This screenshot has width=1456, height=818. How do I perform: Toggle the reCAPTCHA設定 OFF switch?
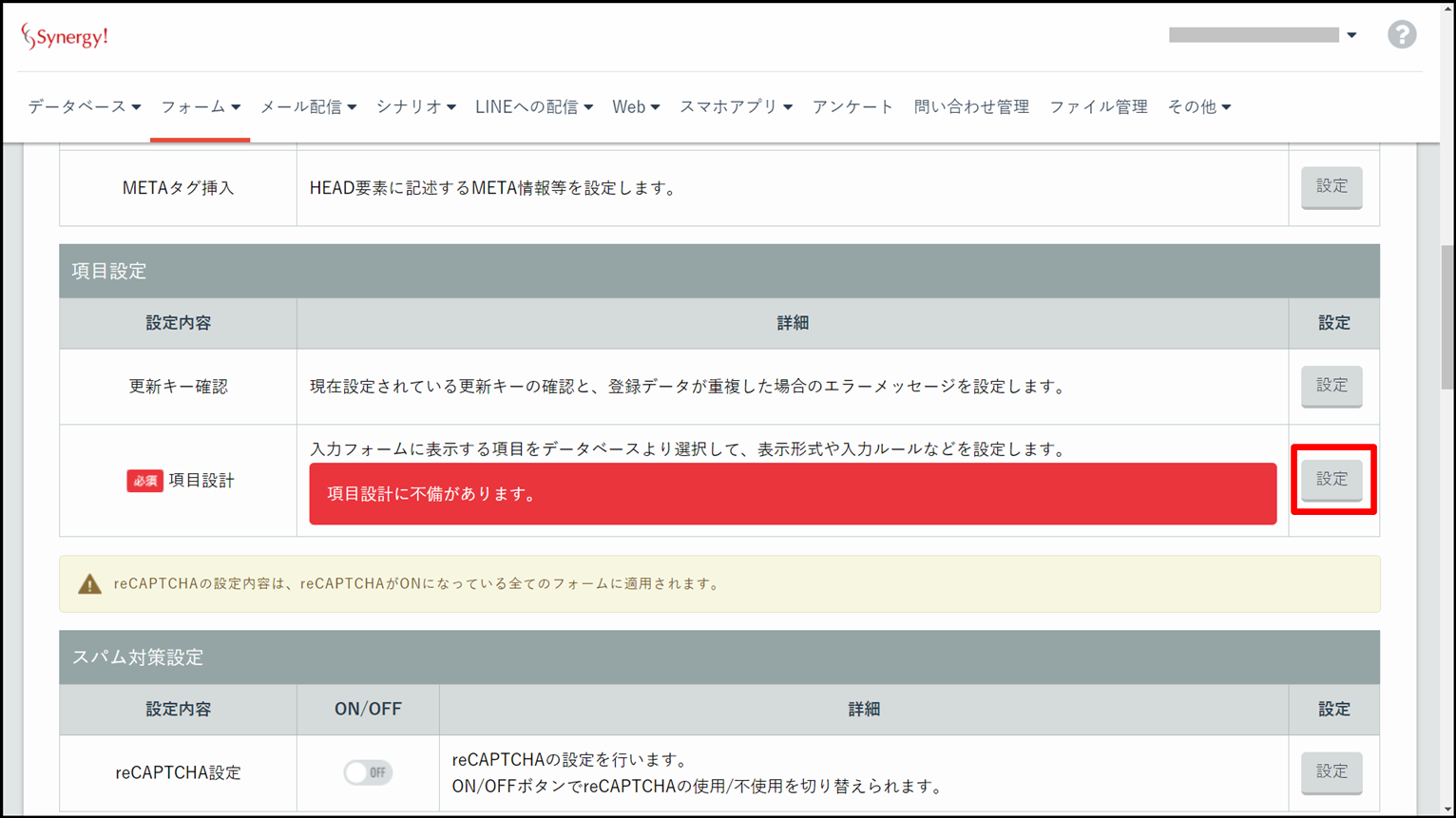pos(368,772)
